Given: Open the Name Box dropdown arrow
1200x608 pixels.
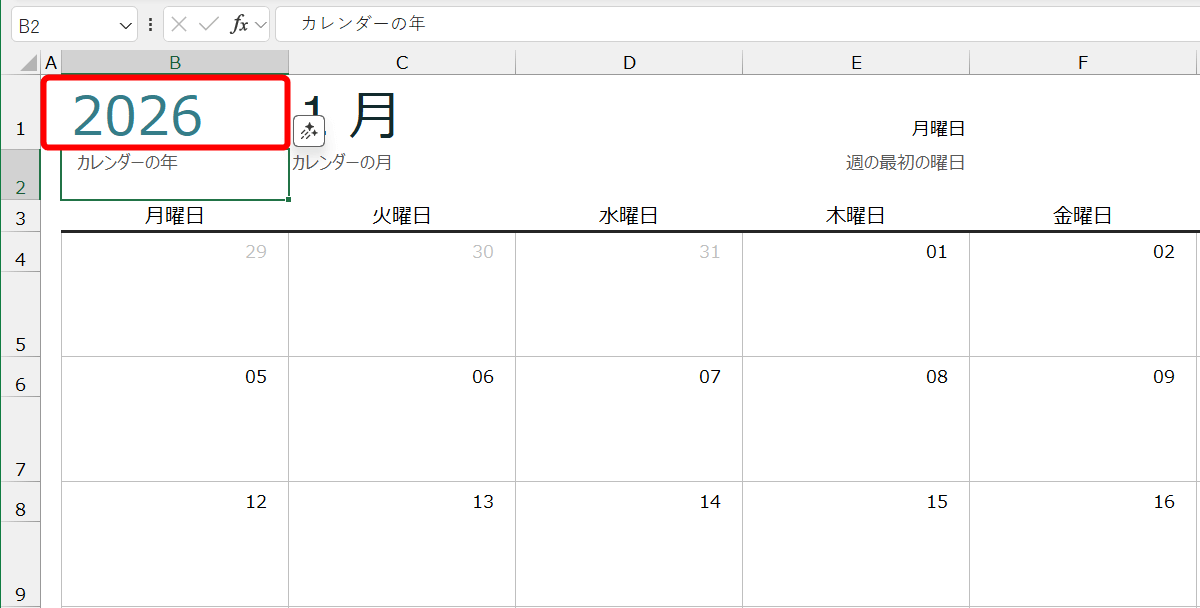Looking at the screenshot, I should point(125,23).
